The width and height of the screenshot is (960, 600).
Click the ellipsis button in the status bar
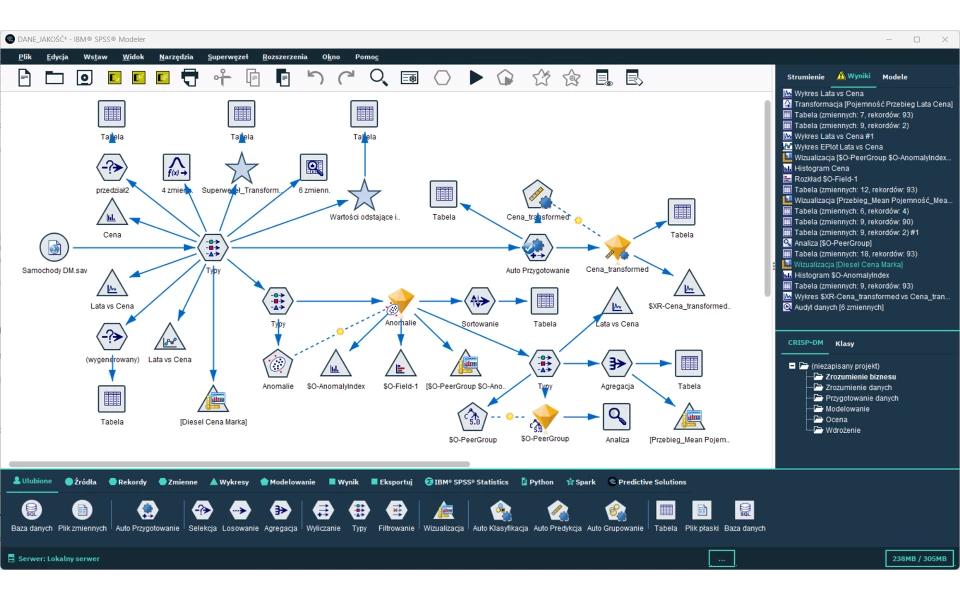tap(721, 559)
